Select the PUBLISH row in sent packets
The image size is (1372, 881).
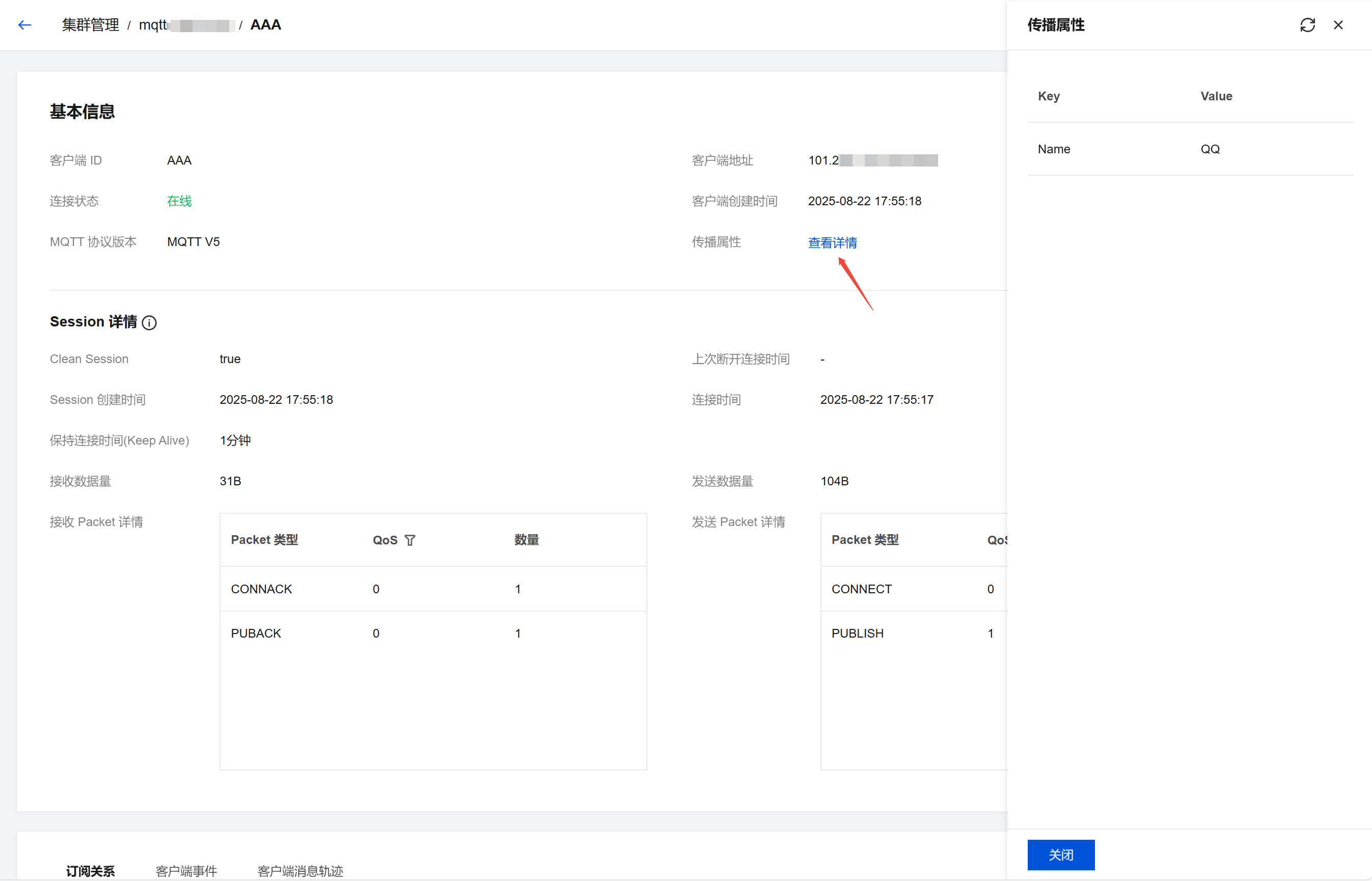(x=913, y=634)
